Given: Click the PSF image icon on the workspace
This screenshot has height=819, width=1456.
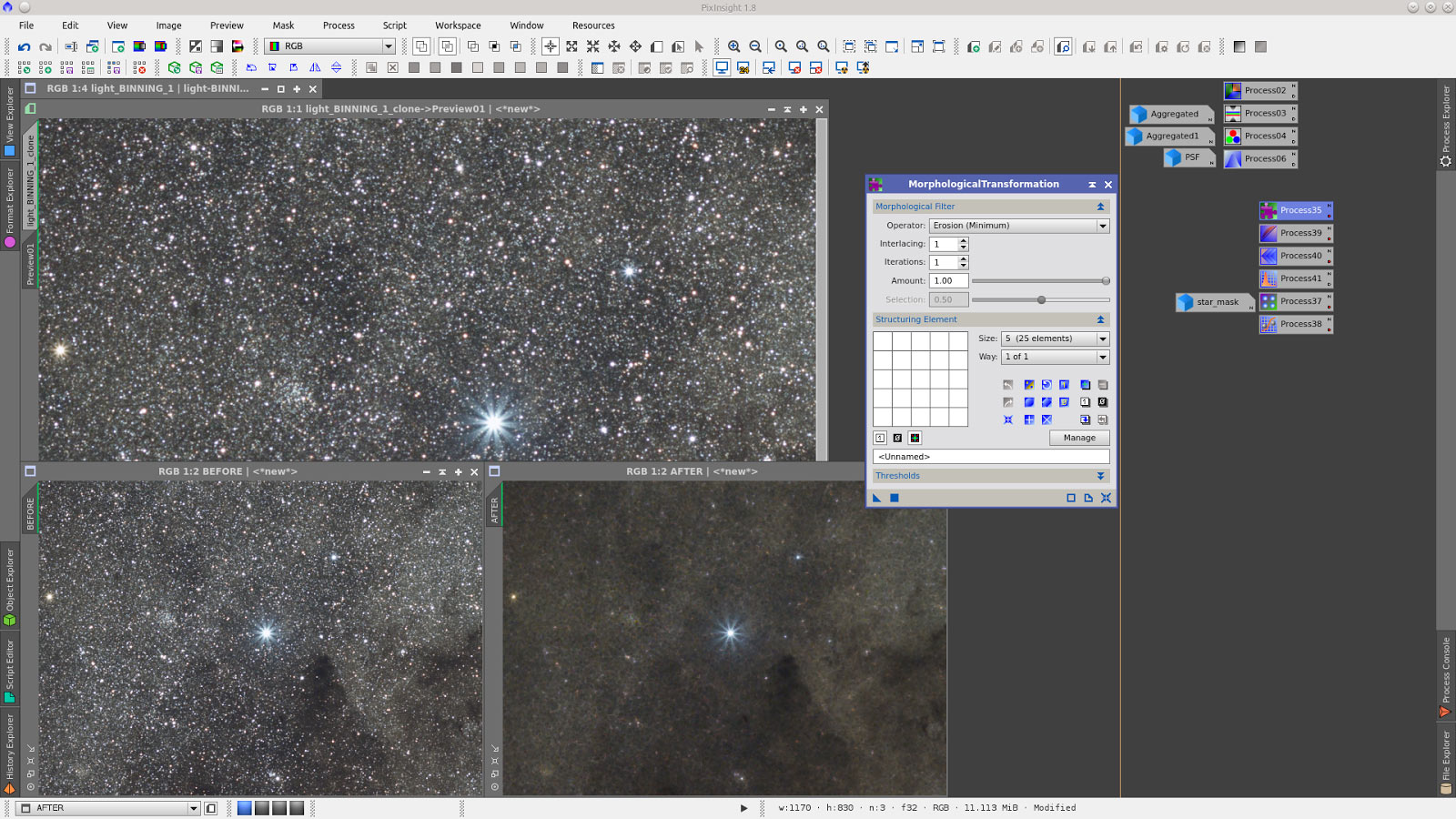Looking at the screenshot, I should point(1188,157).
